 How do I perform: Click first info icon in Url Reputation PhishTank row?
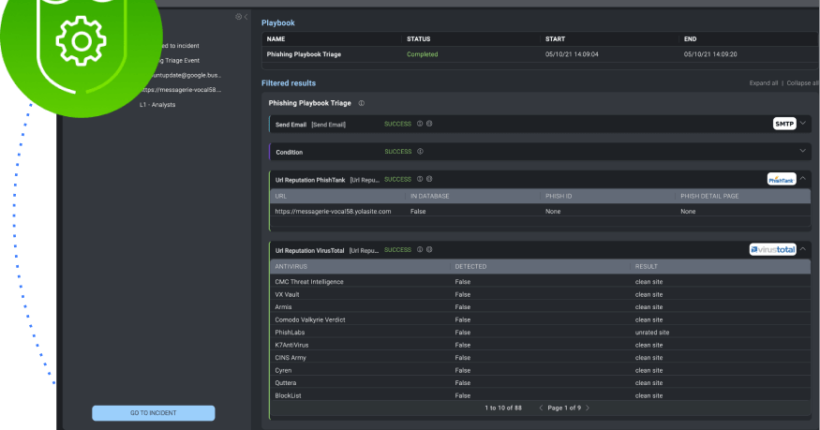pyautogui.click(x=419, y=179)
